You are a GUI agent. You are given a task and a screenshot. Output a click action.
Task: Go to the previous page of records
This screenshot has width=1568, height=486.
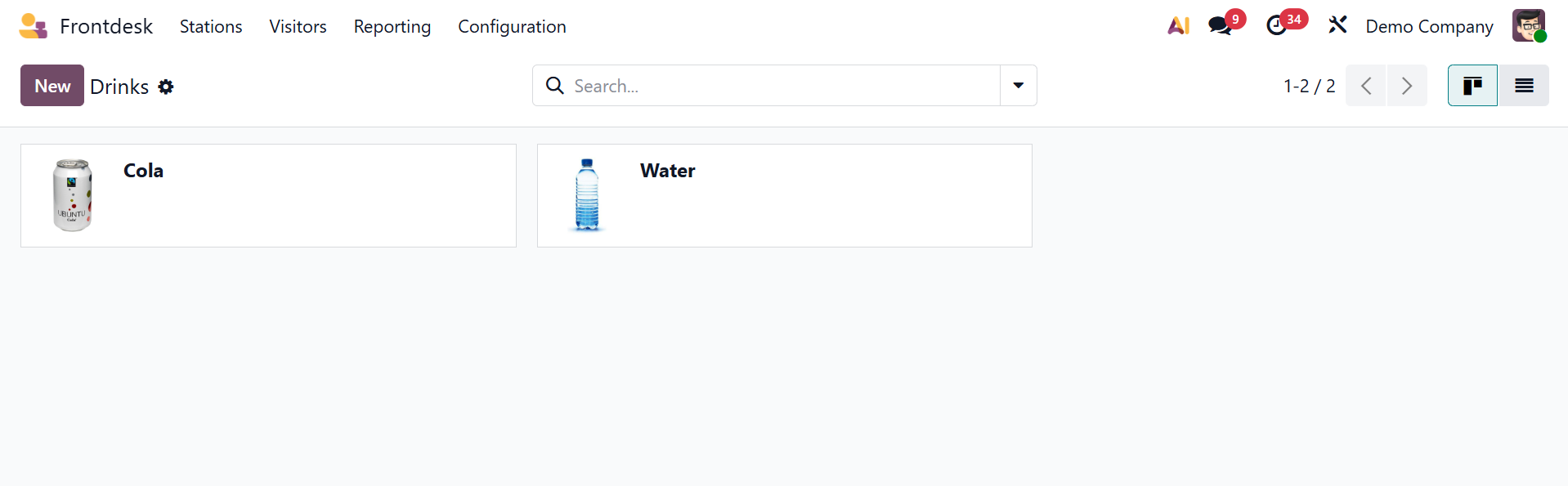click(x=1366, y=86)
